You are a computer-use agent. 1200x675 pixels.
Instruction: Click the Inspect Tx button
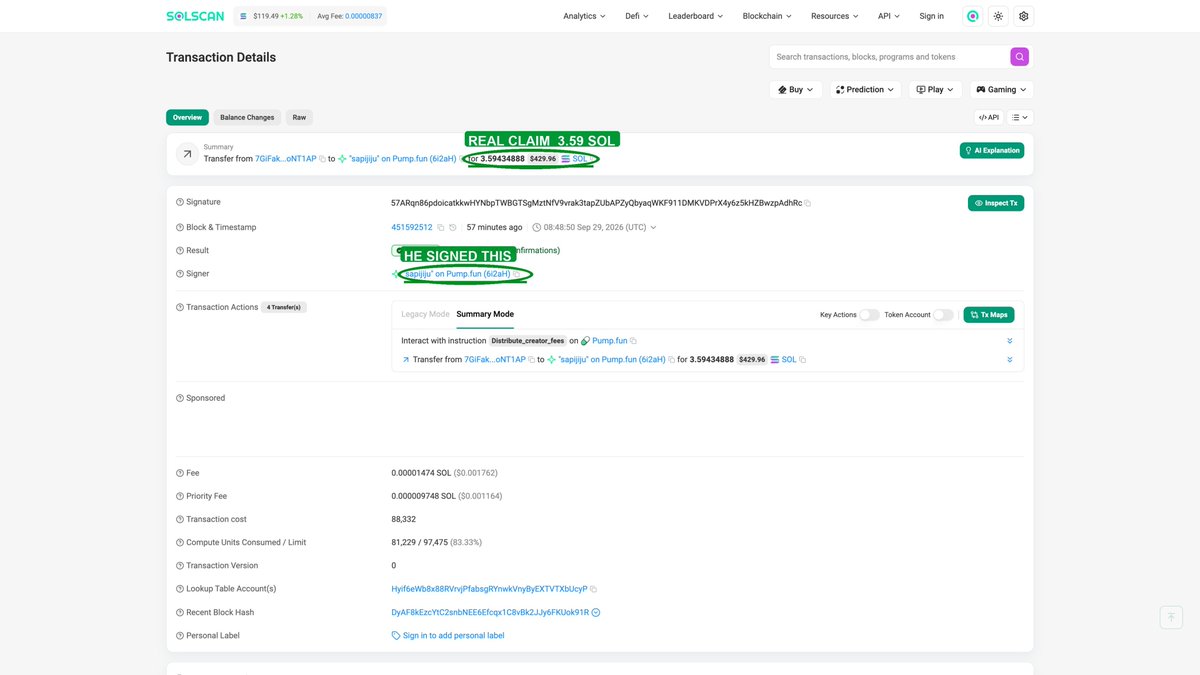tap(996, 203)
